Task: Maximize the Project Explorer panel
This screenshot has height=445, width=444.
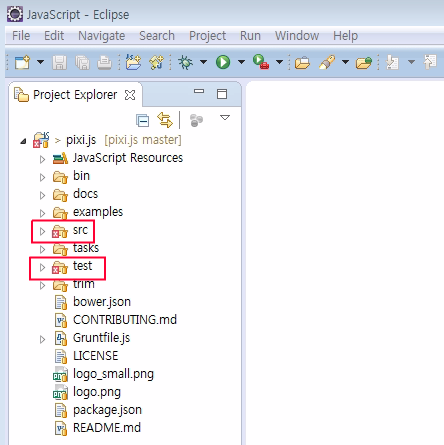Action: [x=222, y=94]
